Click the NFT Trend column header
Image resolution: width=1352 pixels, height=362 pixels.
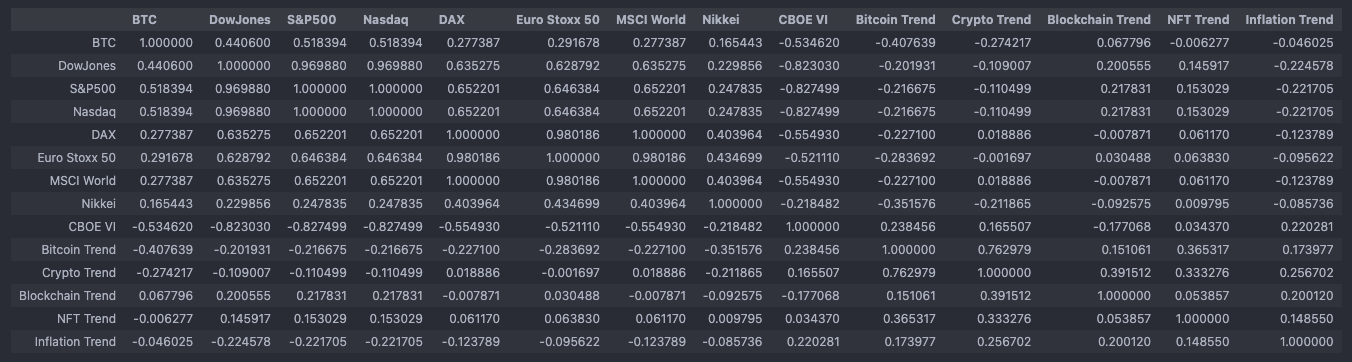(x=1198, y=20)
